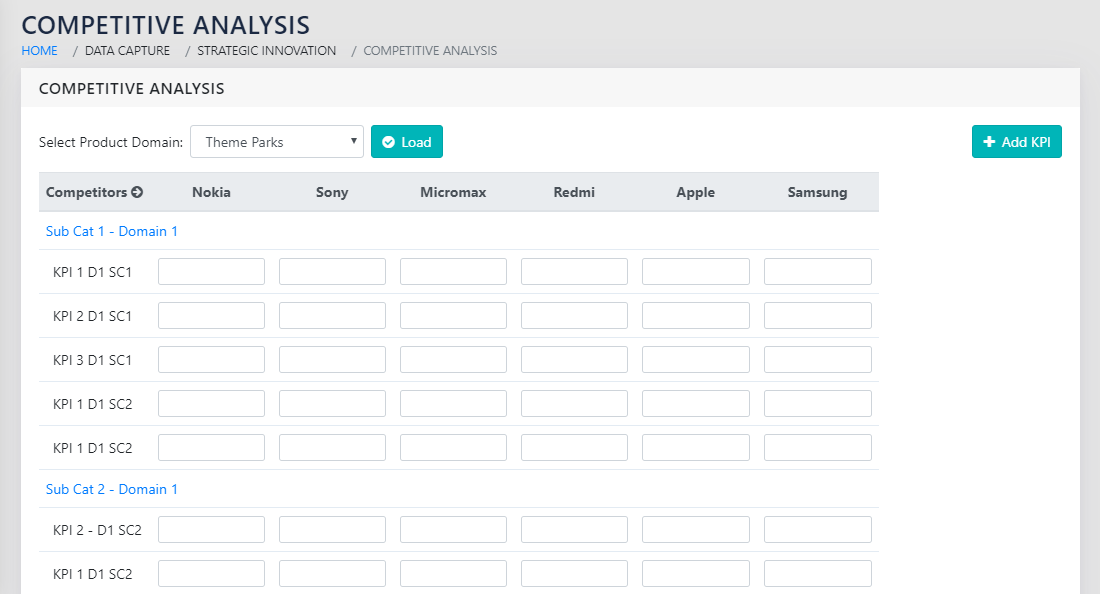Select Micromax field for KPI 3 D1 SC1
The width and height of the screenshot is (1100, 594).
[x=453, y=360]
